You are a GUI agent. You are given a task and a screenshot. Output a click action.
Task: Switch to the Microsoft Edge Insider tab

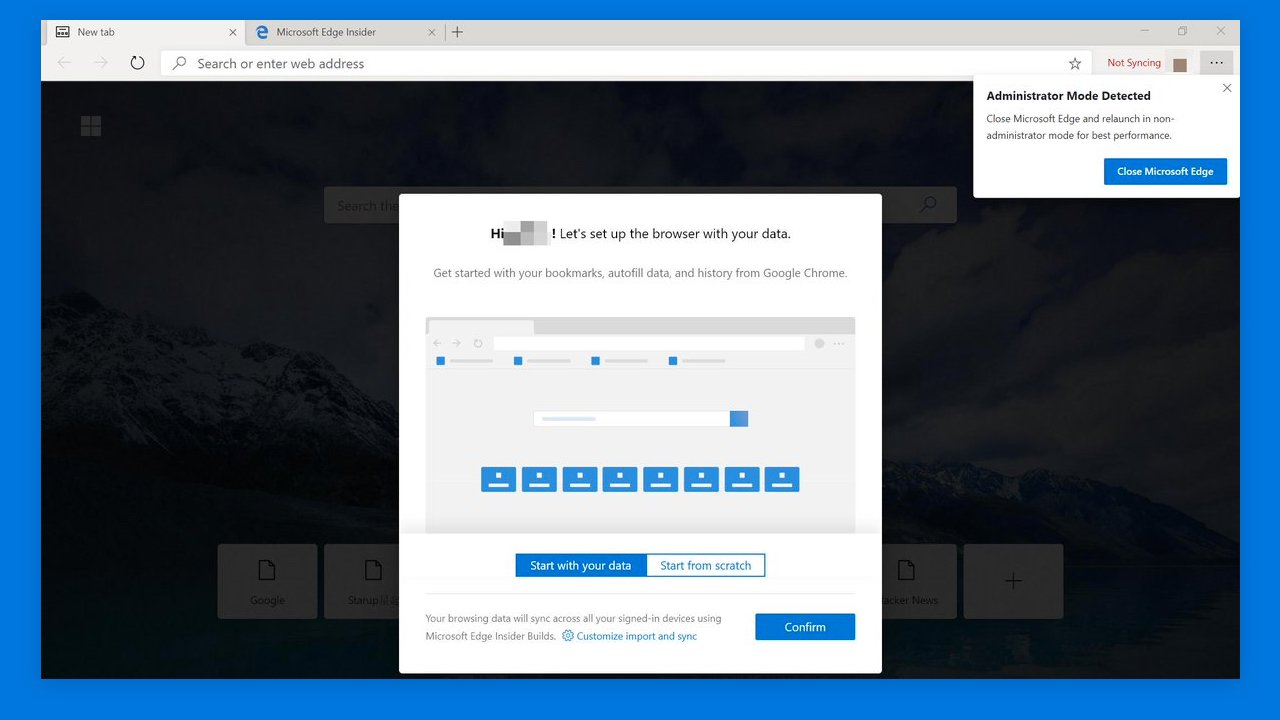point(346,32)
